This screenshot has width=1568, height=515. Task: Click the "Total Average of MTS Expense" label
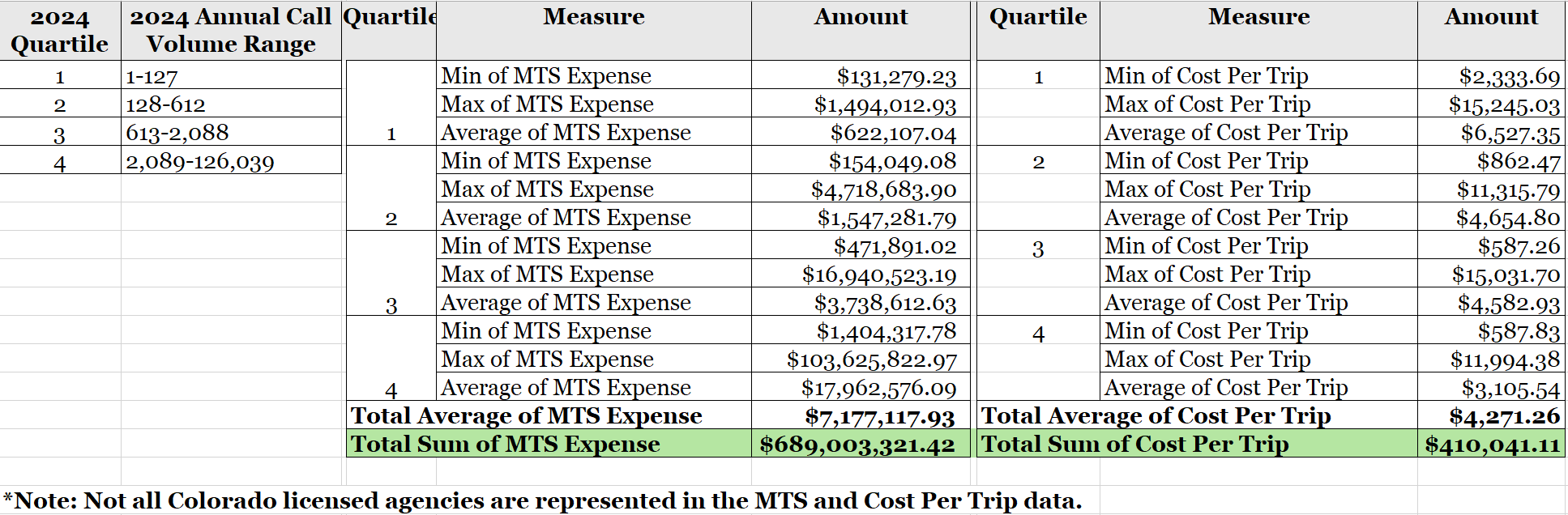[x=527, y=416]
